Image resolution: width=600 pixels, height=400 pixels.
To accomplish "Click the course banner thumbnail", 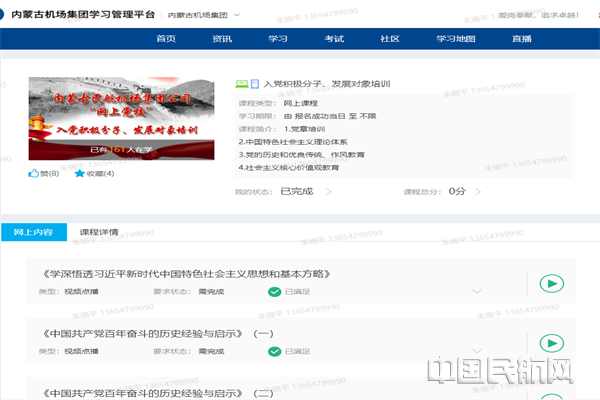I will [x=121, y=118].
